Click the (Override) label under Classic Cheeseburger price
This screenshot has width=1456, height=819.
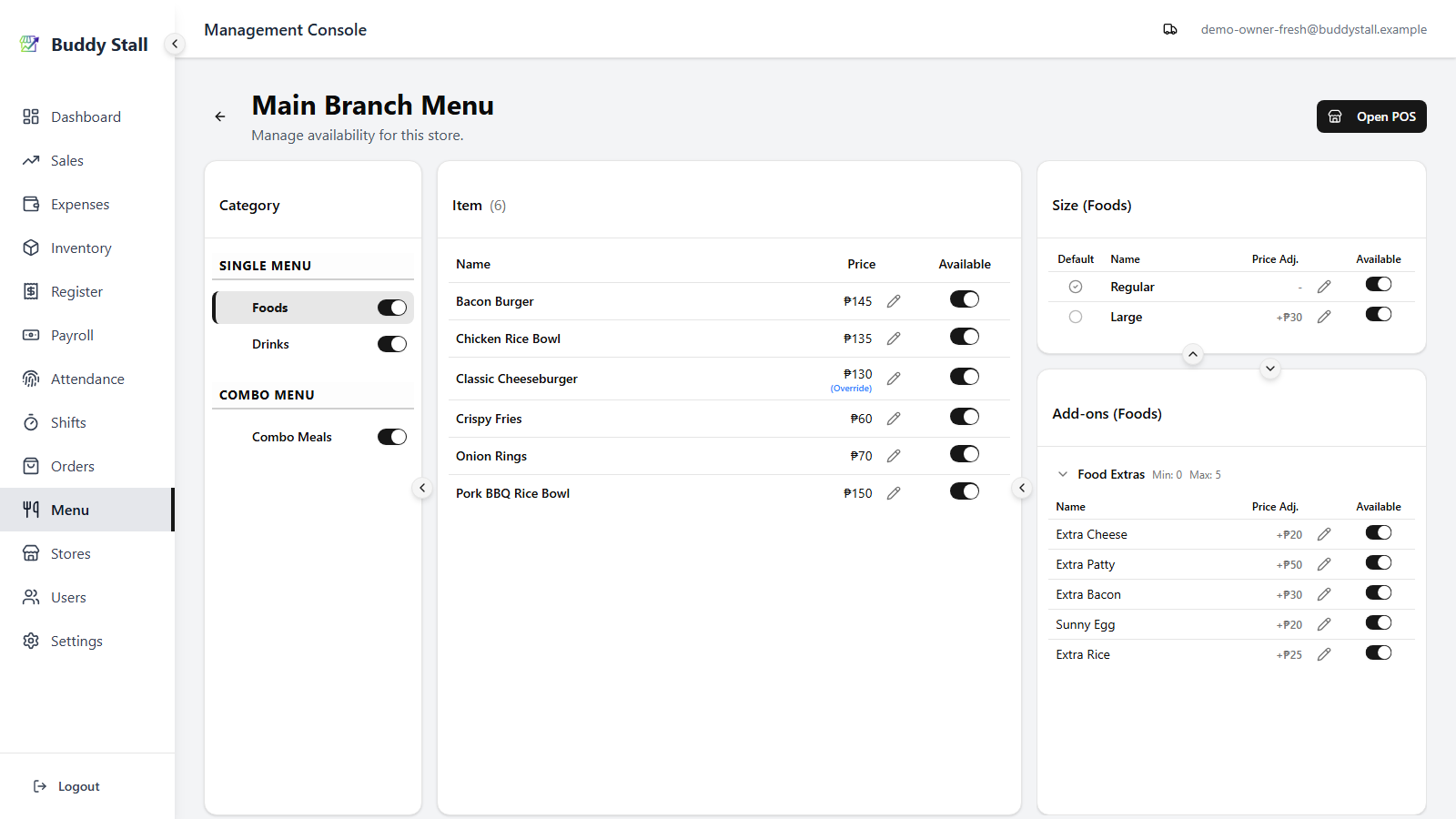[x=851, y=389]
